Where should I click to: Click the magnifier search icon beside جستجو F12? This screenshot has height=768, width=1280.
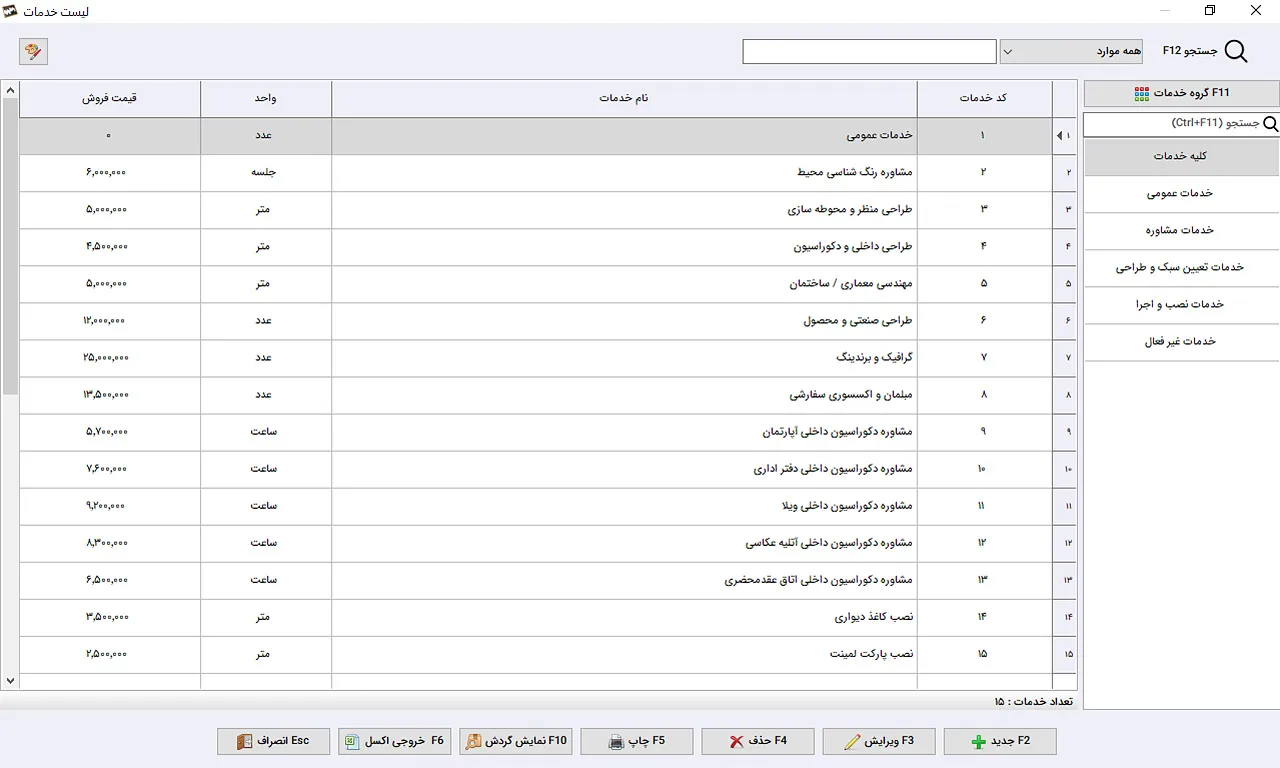(1236, 52)
